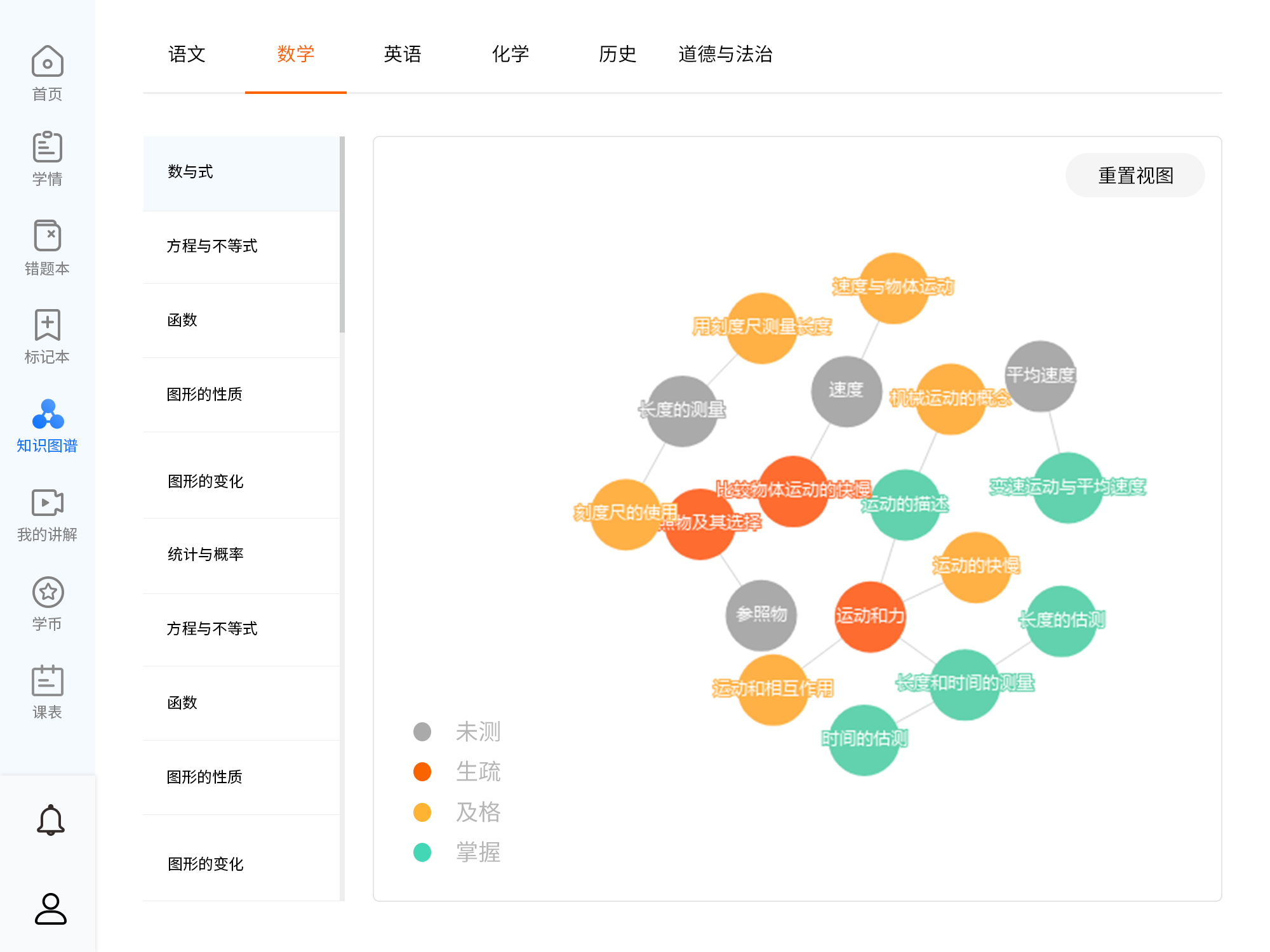The image size is (1270, 952).
Task: Open the 错题本 icon
Action: click(x=47, y=235)
